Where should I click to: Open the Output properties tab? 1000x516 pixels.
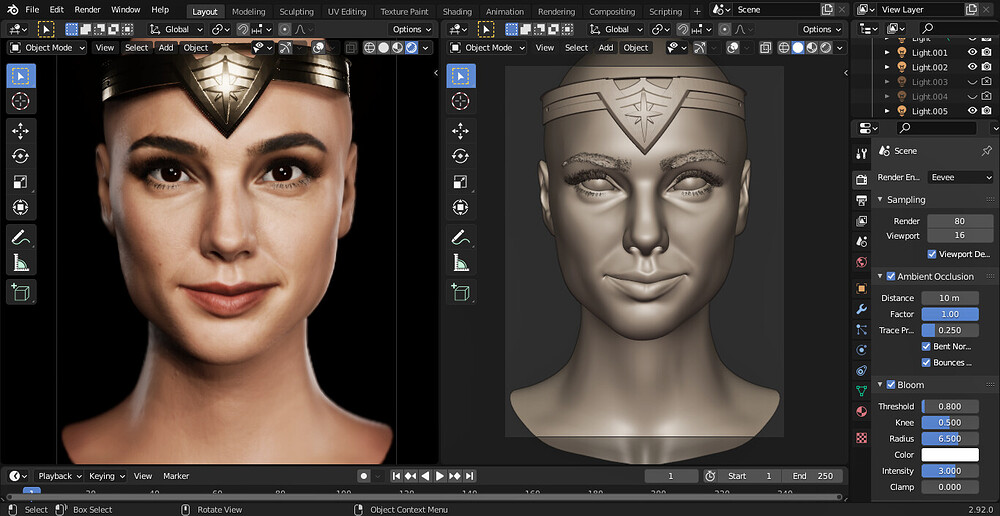point(862,200)
